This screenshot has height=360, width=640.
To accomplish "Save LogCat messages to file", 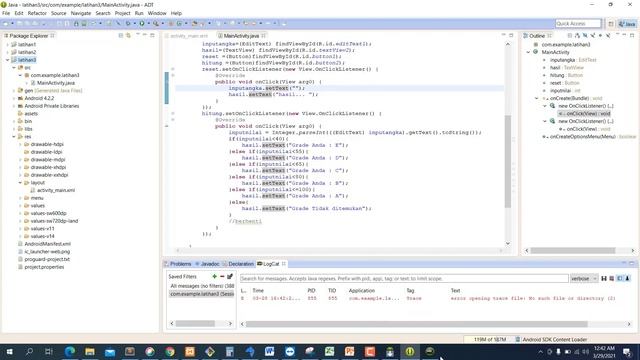I will point(604,278).
